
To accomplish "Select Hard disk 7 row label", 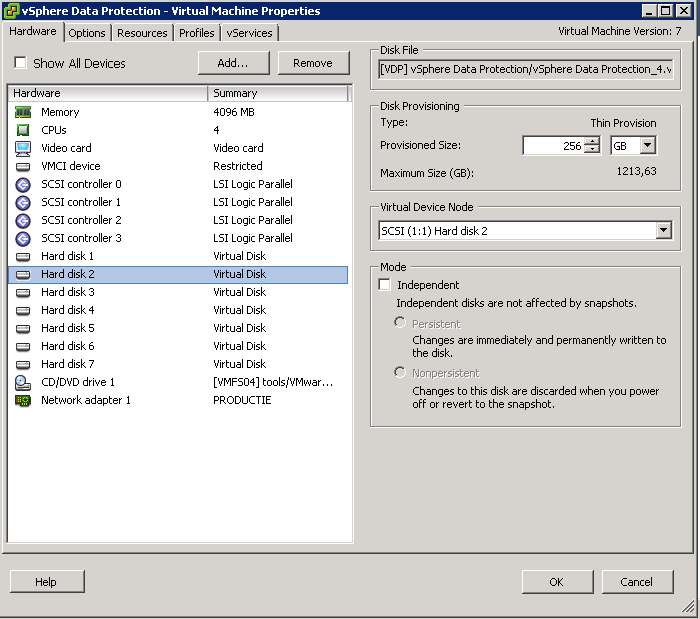I will pos(68,364).
